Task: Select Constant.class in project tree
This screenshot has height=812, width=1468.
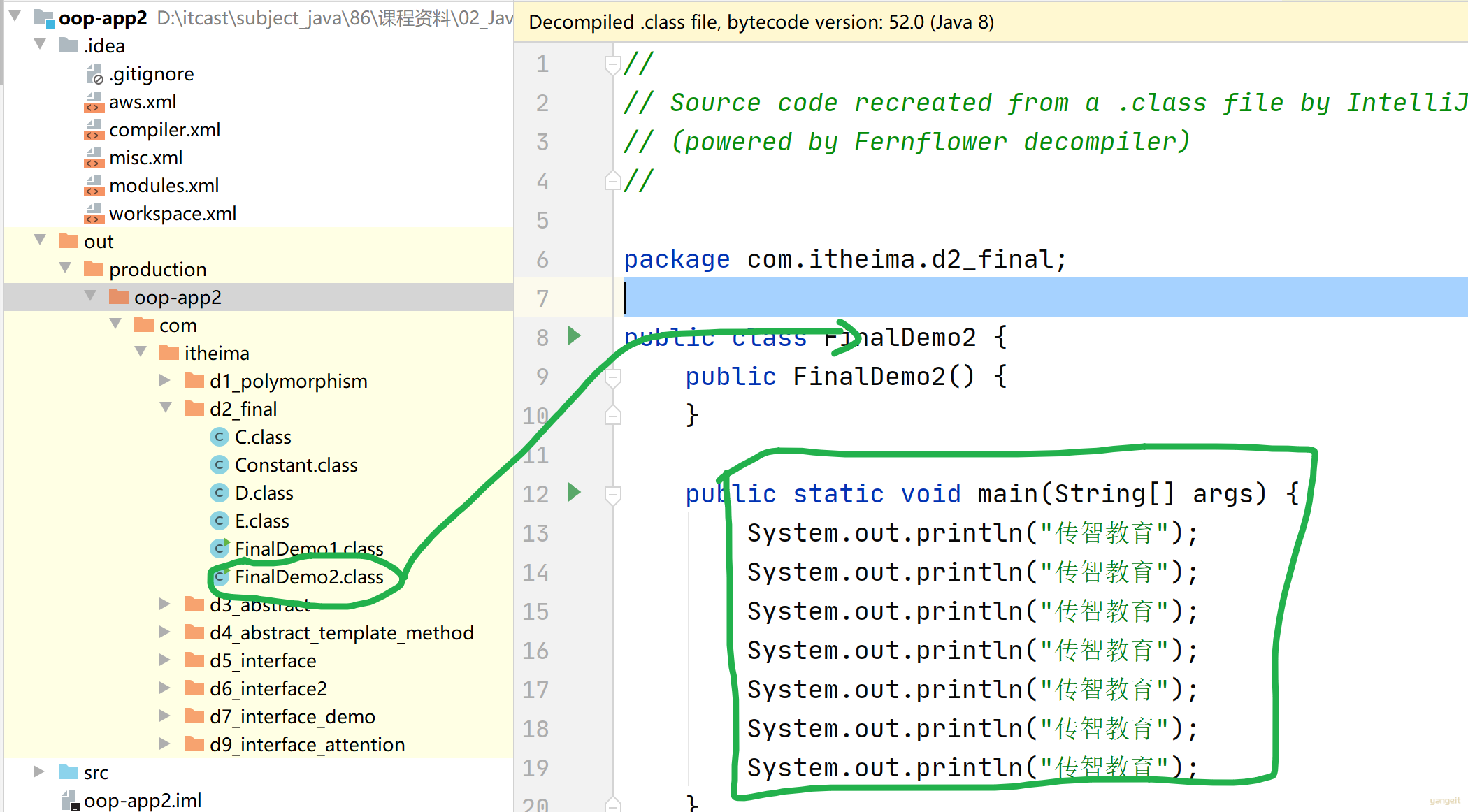Action: point(296,465)
